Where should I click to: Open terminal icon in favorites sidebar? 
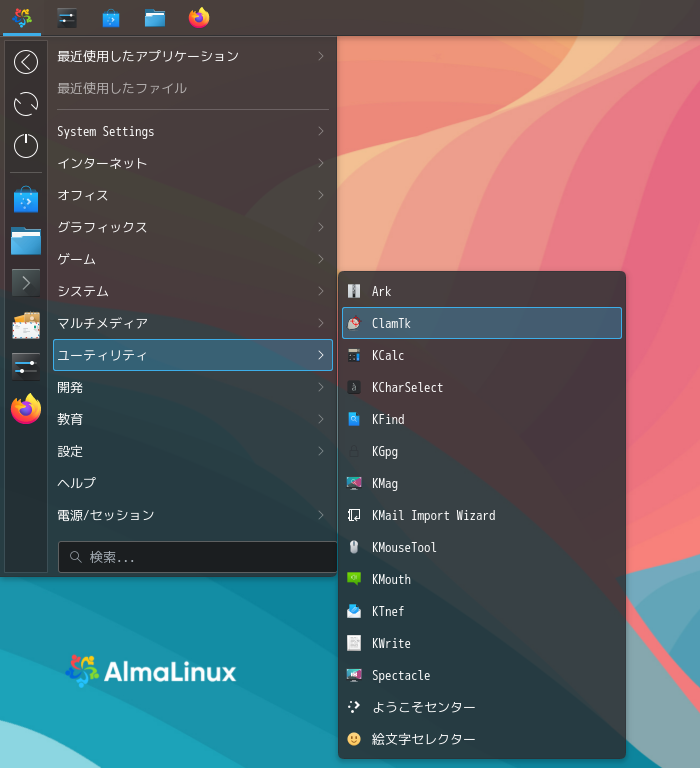[26, 283]
